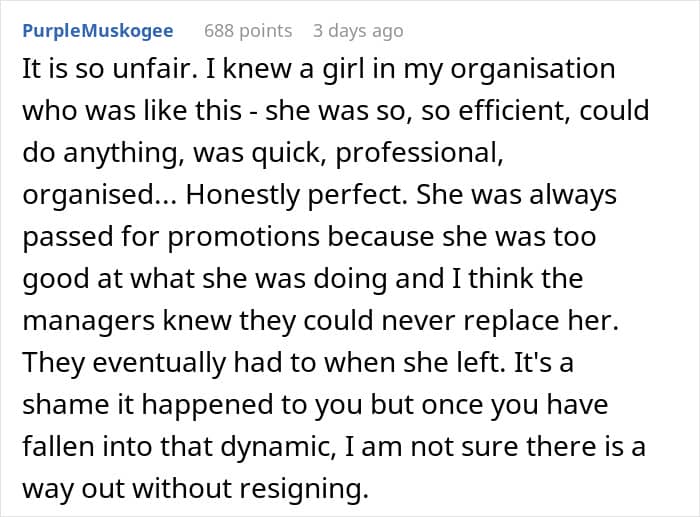The height and width of the screenshot is (517, 700).
Task: Click the word 'anything' in the third line
Action: point(124,154)
